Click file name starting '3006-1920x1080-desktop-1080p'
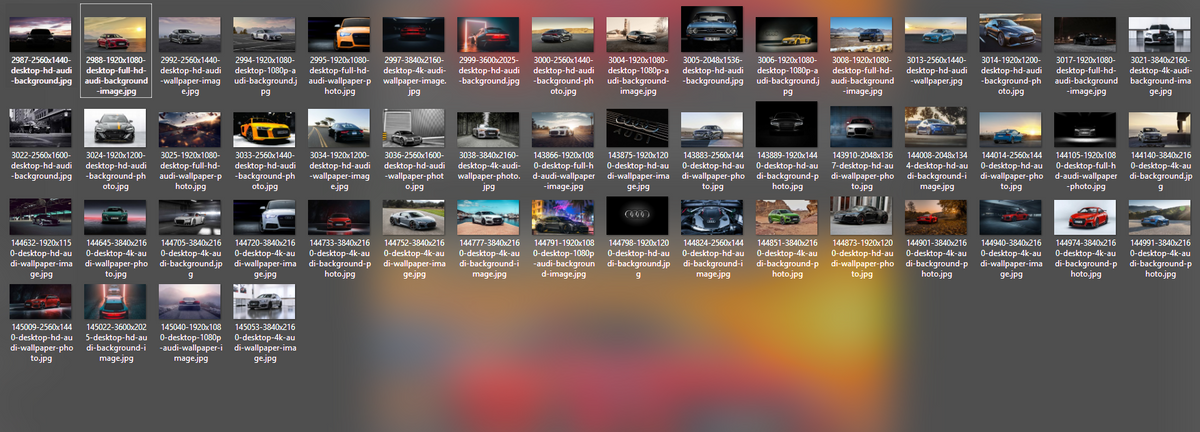The image size is (1200, 432). [x=788, y=75]
